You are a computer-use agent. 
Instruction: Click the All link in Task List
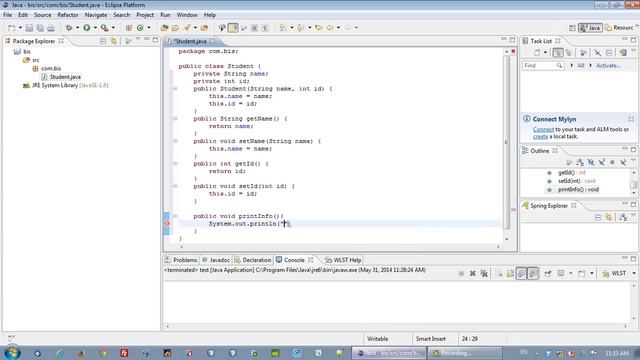[580, 65]
